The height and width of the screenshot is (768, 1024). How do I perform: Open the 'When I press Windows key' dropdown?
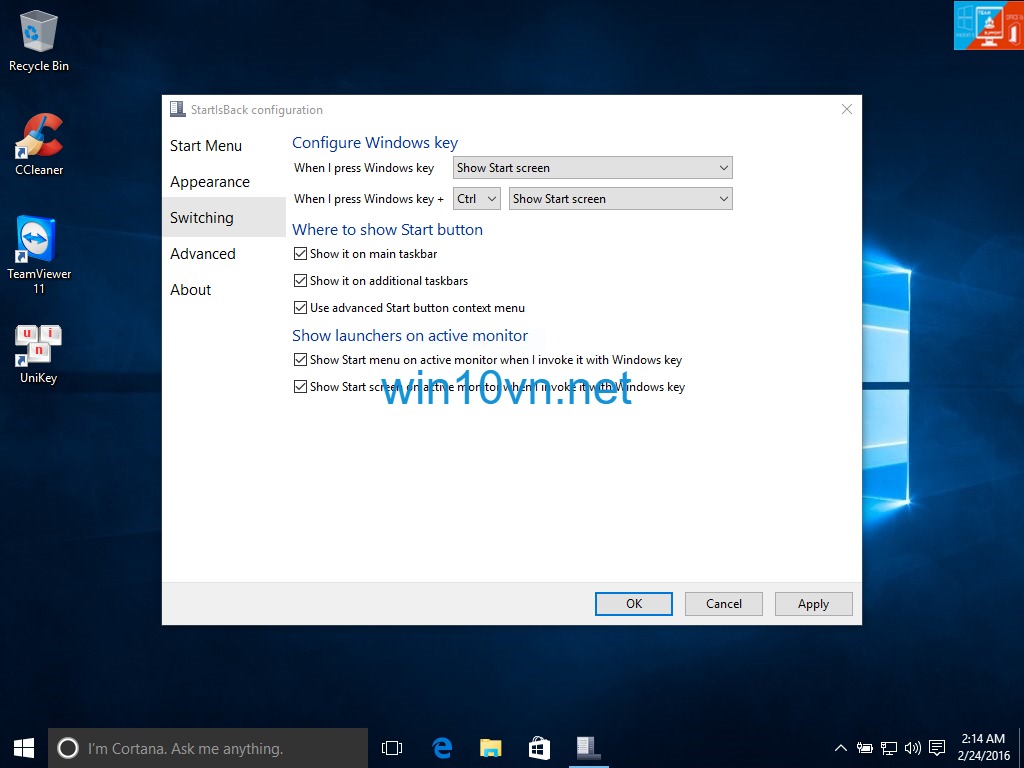(x=592, y=167)
